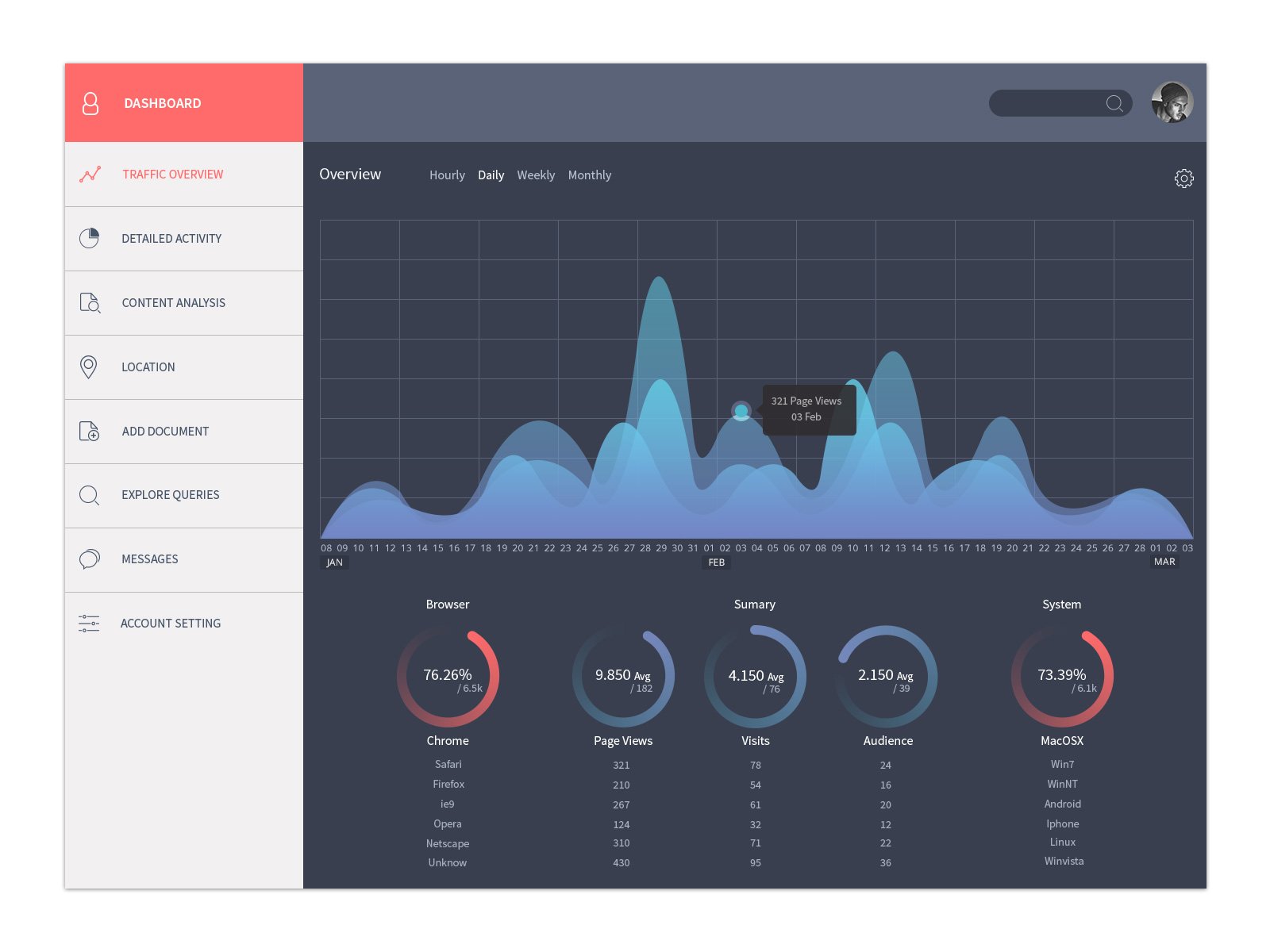Click the Messages chat bubble icon

(90, 559)
